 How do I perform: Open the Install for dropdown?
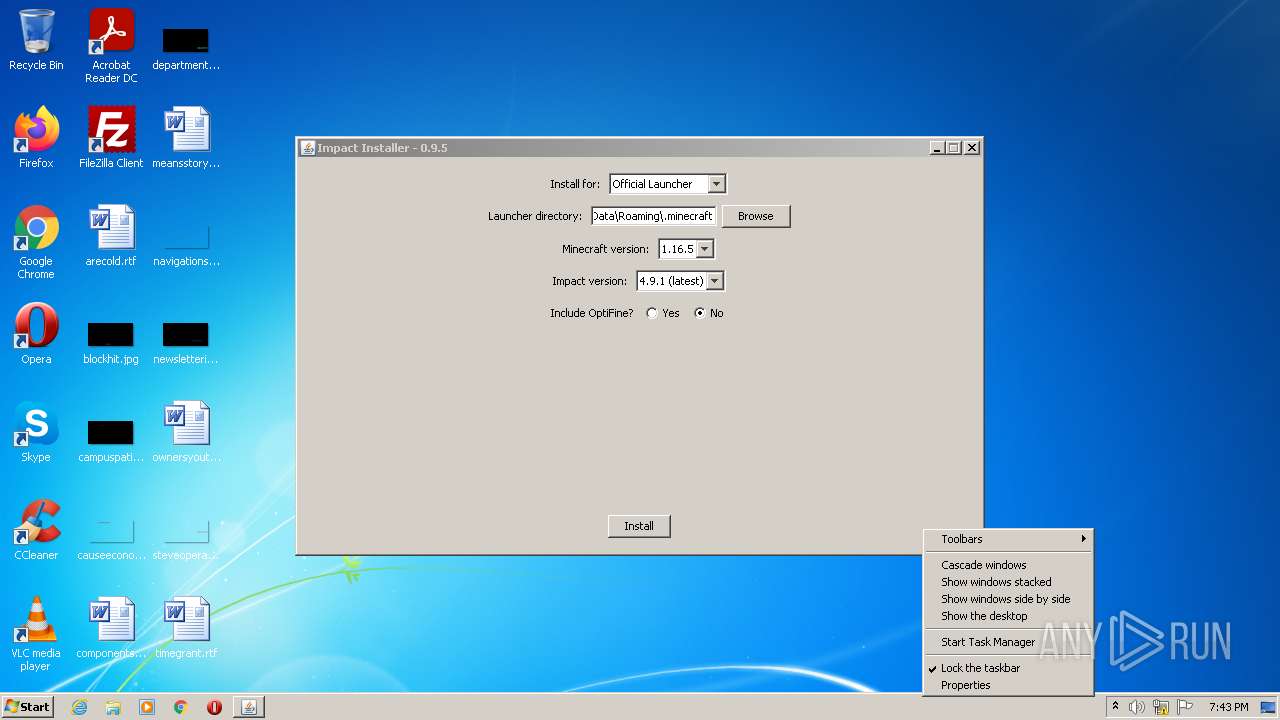(716, 184)
